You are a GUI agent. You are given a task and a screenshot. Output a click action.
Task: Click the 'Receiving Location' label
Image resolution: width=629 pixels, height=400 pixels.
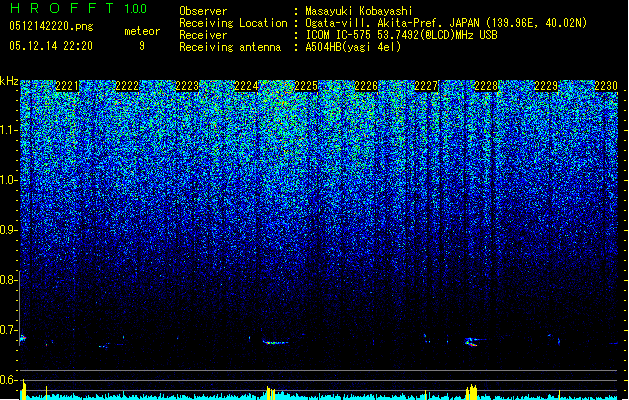pyautogui.click(x=233, y=23)
